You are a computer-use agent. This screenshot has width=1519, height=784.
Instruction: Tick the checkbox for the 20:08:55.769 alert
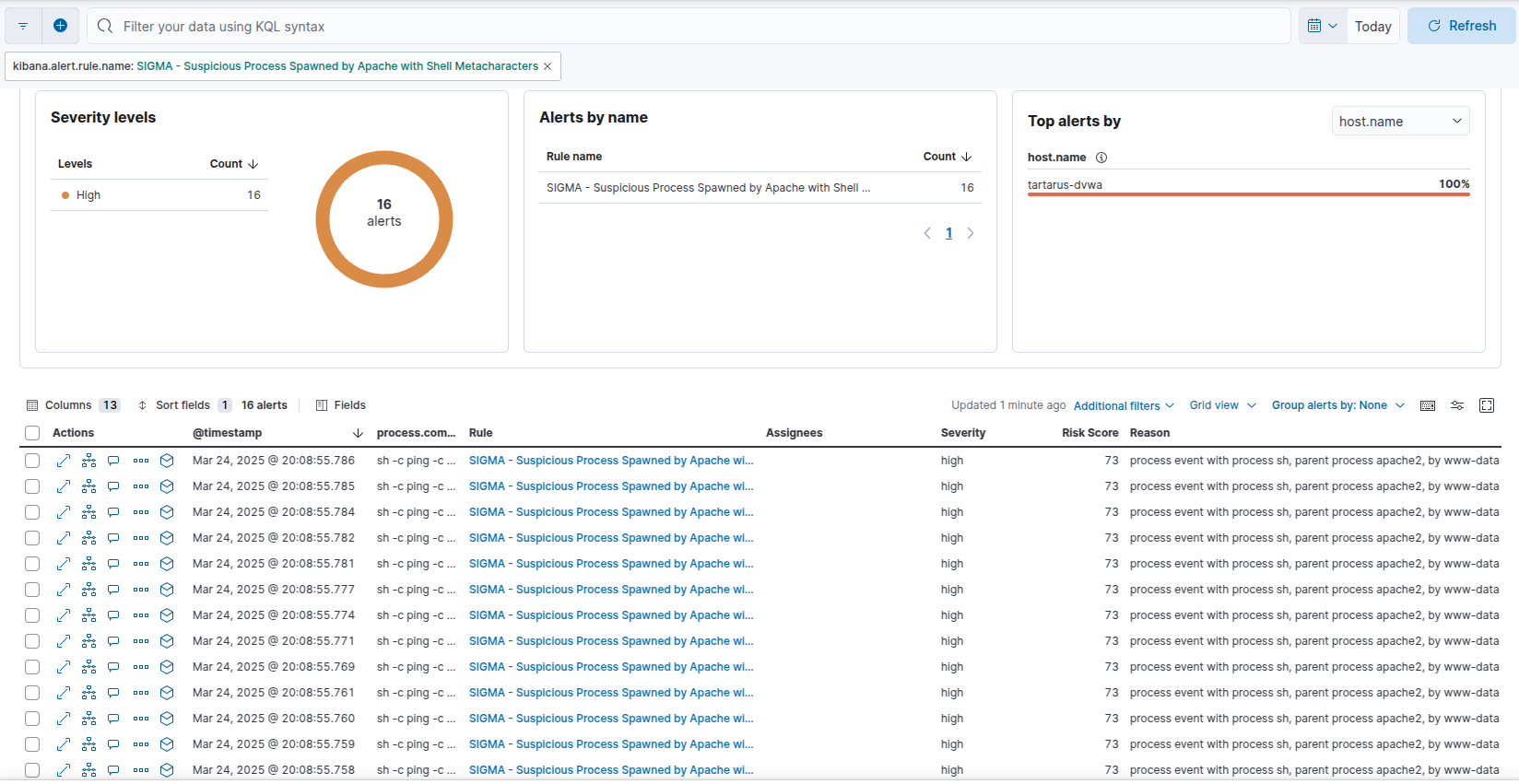(32, 667)
